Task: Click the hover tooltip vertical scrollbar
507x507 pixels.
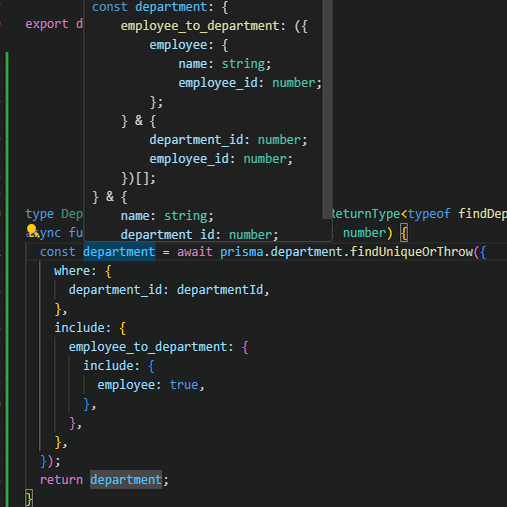Action: (327, 109)
